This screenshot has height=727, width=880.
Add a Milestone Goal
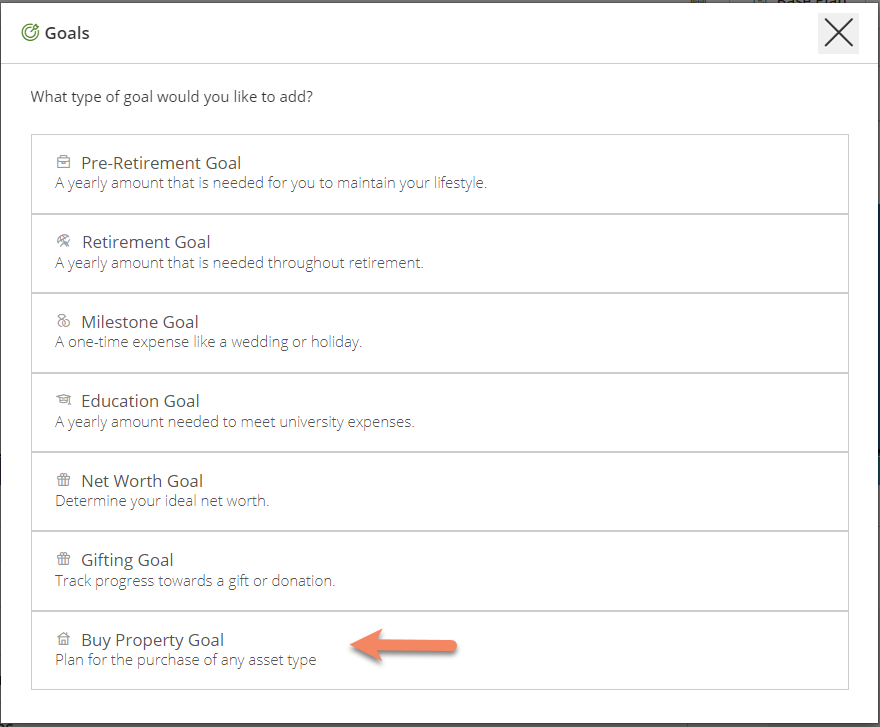click(140, 322)
